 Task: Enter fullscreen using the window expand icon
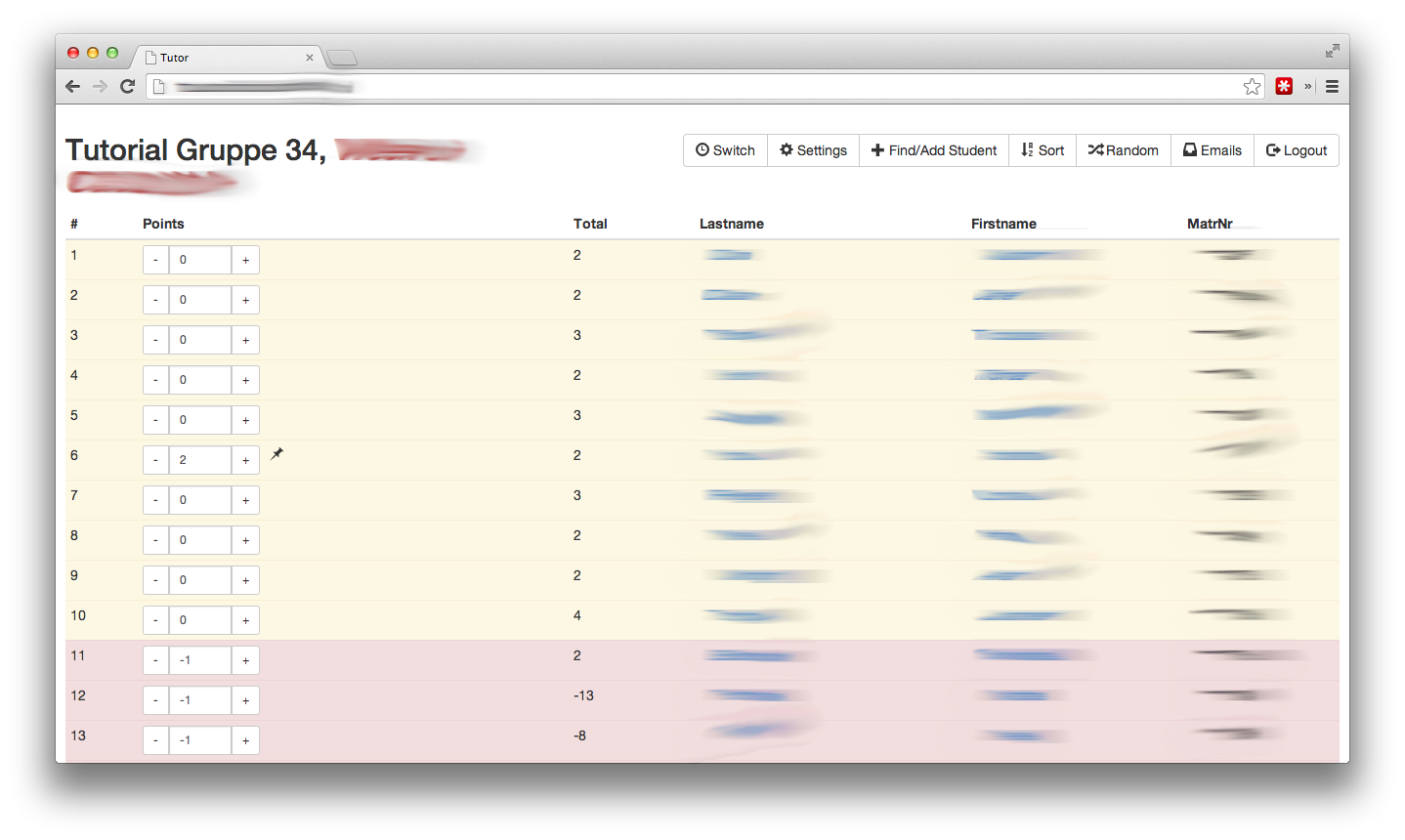click(x=1332, y=51)
